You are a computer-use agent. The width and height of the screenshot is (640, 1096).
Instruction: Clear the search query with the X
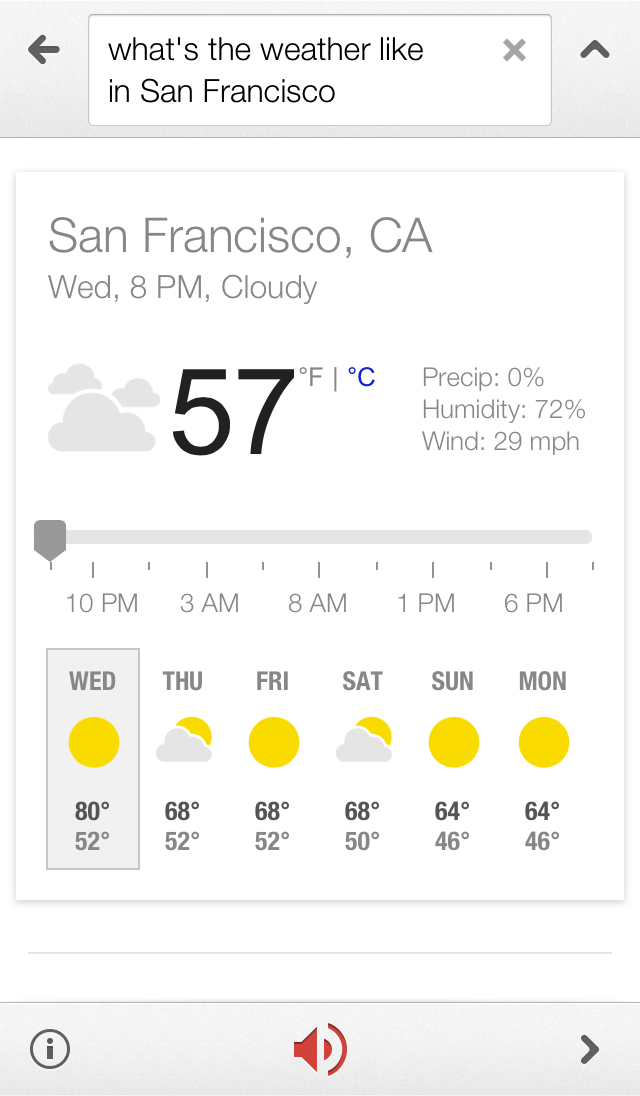click(514, 49)
